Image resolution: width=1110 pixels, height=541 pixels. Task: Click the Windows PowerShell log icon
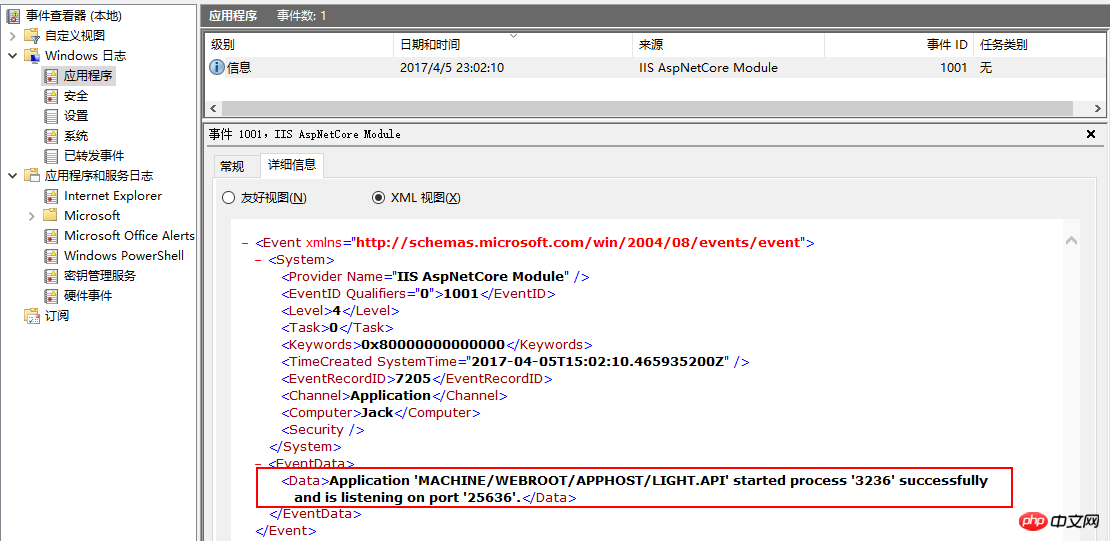tap(51, 255)
